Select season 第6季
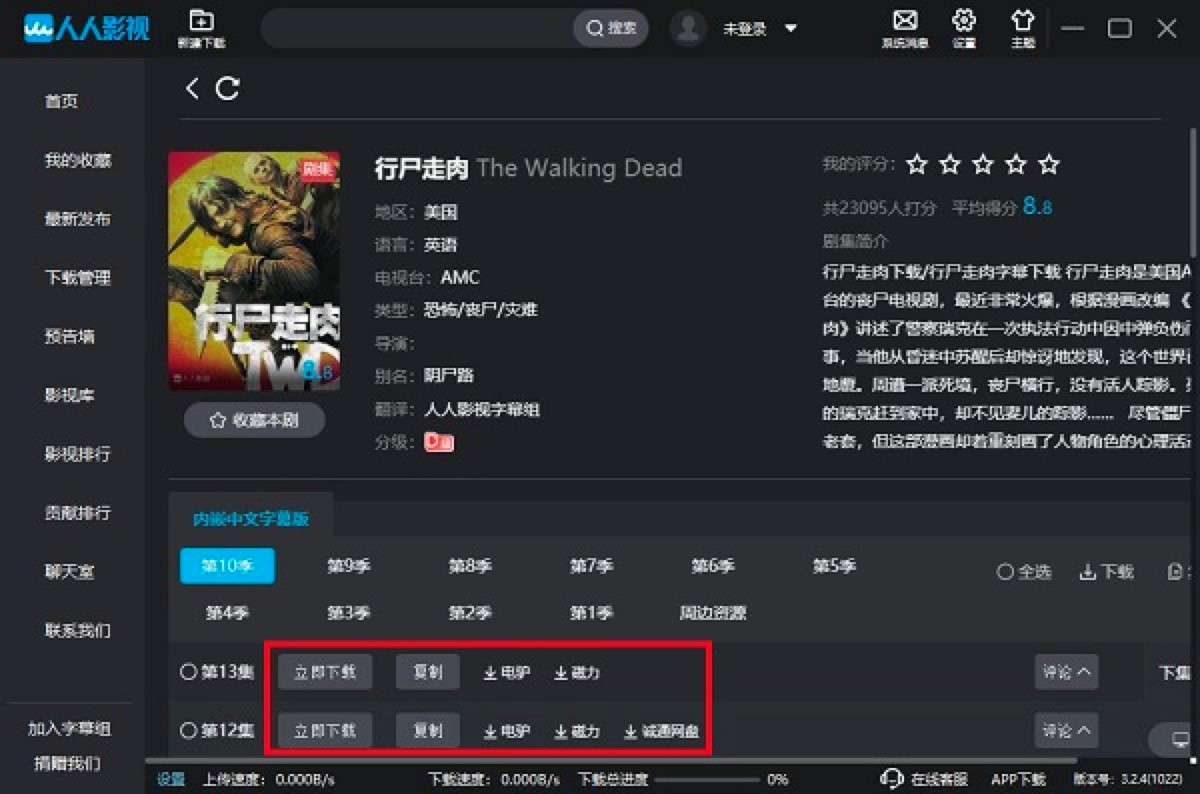The width and height of the screenshot is (1200, 794). coord(713,566)
